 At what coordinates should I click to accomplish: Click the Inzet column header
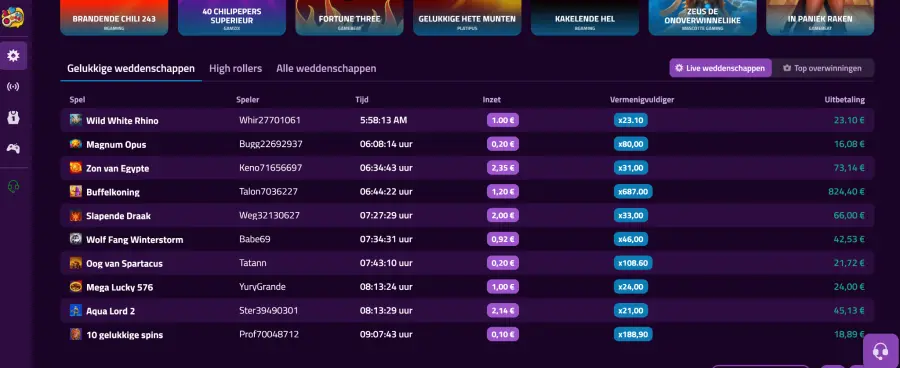(x=491, y=100)
